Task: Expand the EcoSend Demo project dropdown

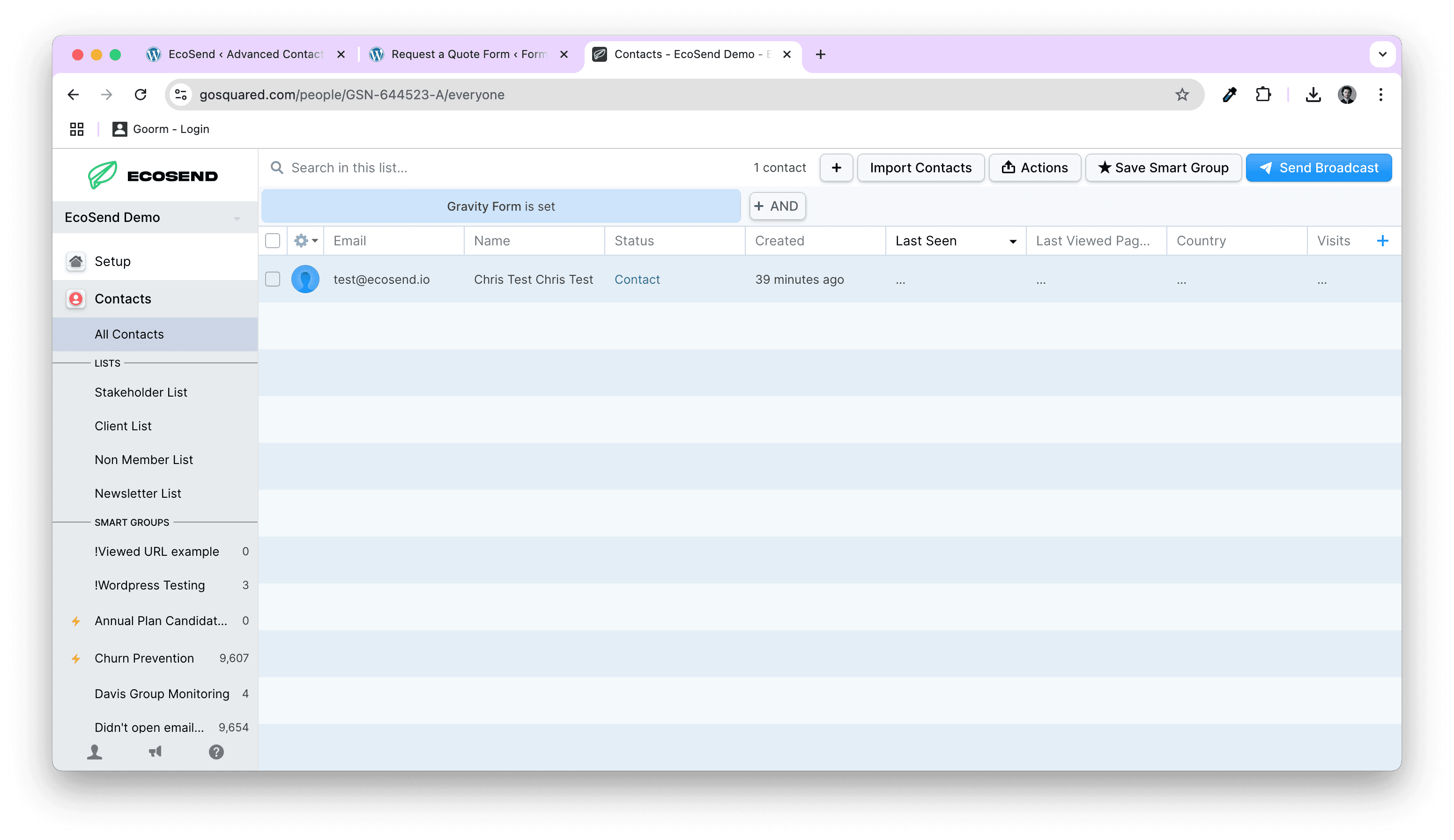Action: click(237, 218)
